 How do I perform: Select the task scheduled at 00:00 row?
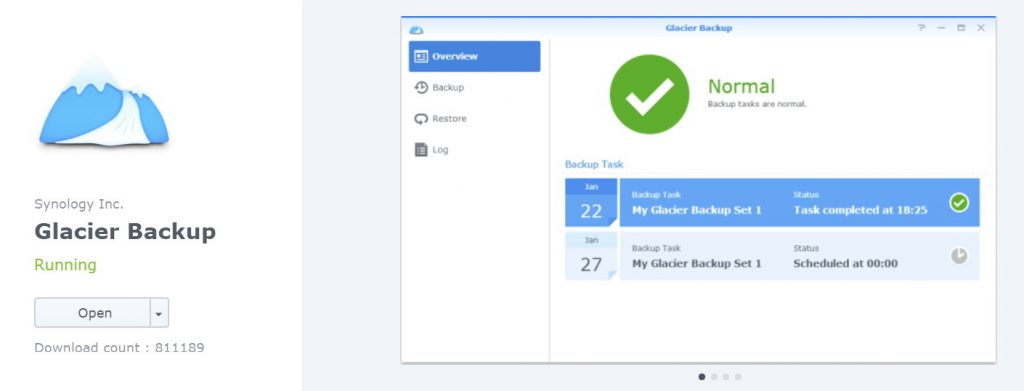tap(799, 256)
